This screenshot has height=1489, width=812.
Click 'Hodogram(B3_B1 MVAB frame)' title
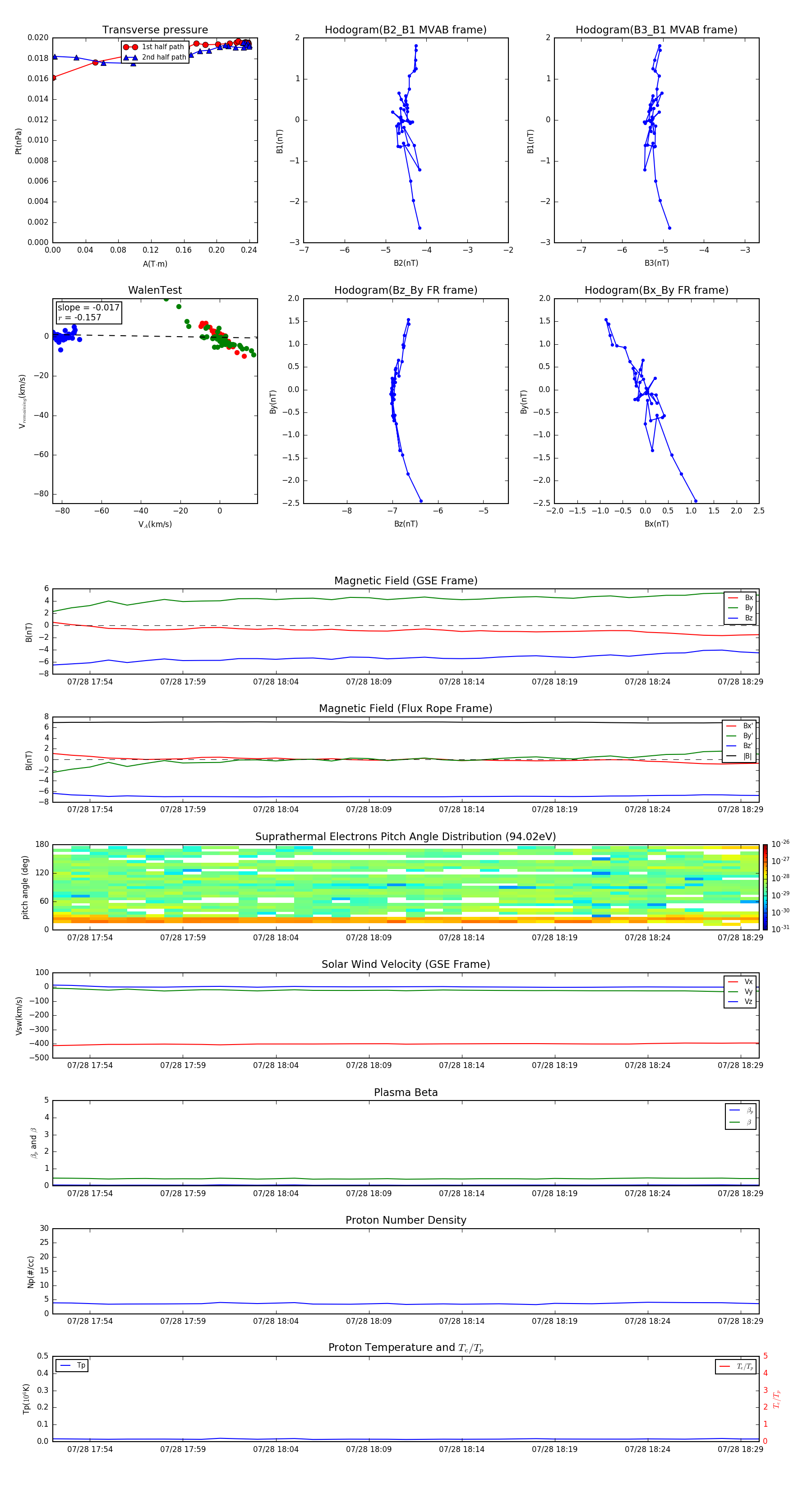656,30
